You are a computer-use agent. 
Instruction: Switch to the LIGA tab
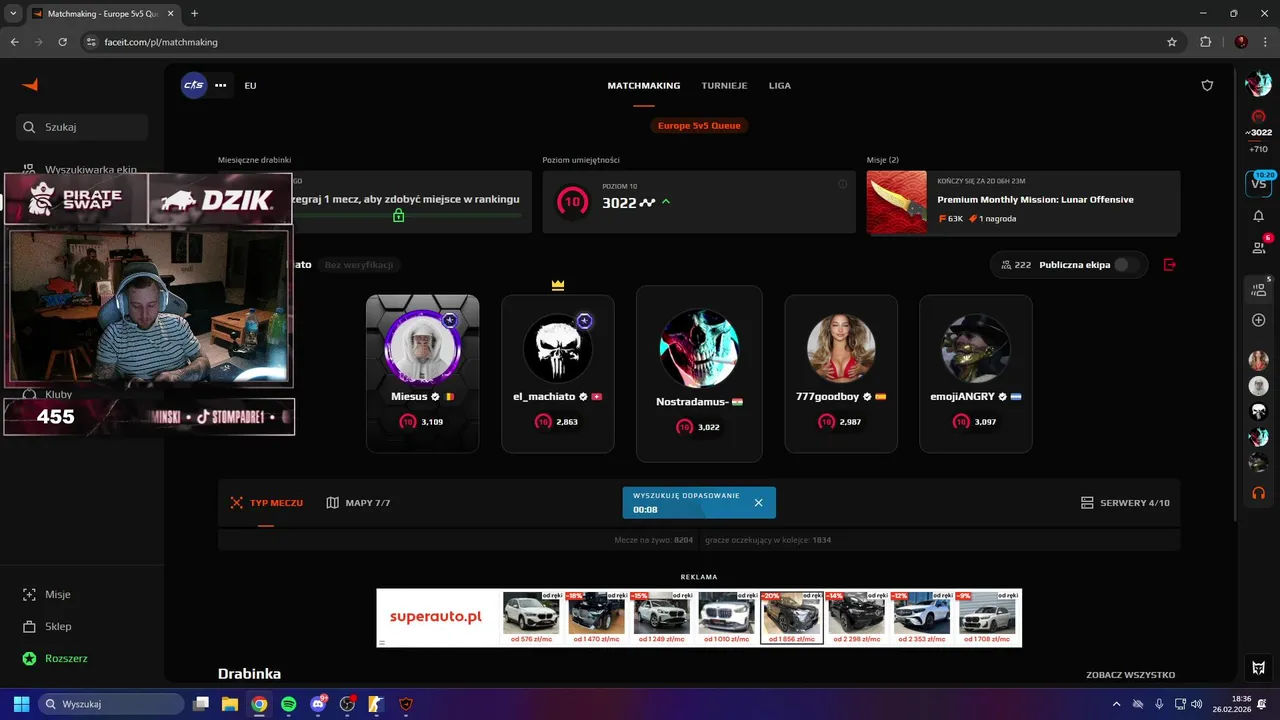click(x=780, y=85)
